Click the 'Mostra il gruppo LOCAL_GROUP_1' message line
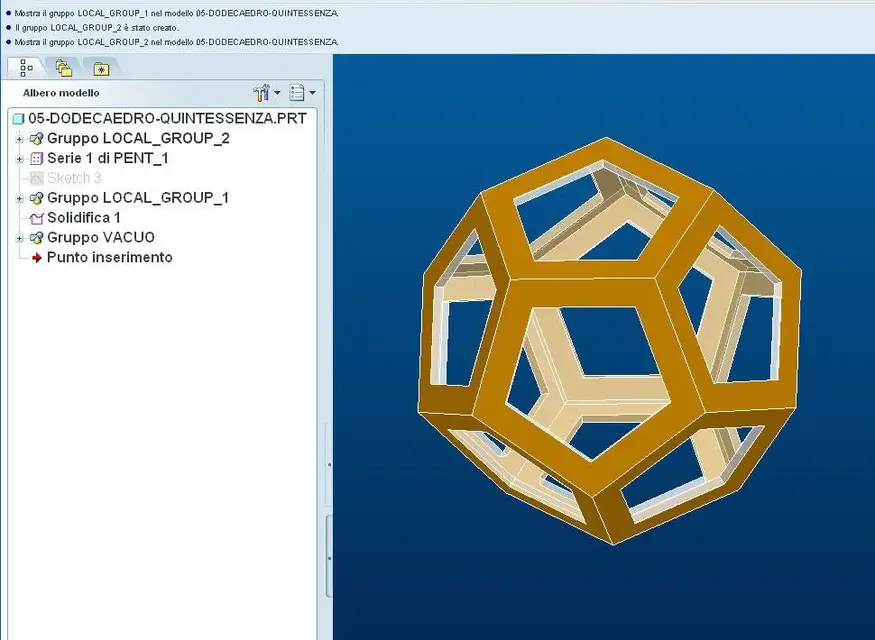Image resolution: width=875 pixels, height=640 pixels. click(x=176, y=13)
